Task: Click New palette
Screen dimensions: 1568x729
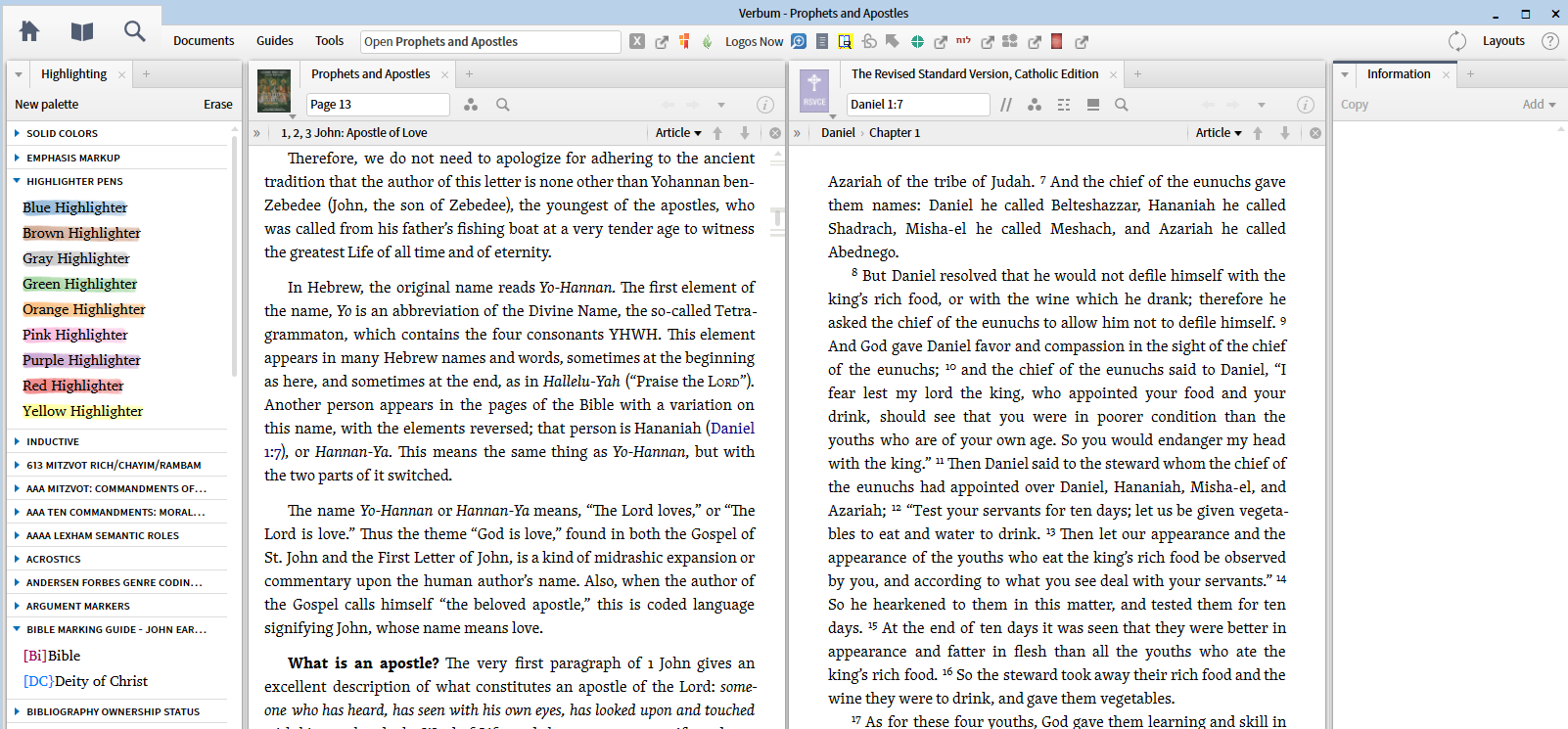Action: click(x=46, y=105)
